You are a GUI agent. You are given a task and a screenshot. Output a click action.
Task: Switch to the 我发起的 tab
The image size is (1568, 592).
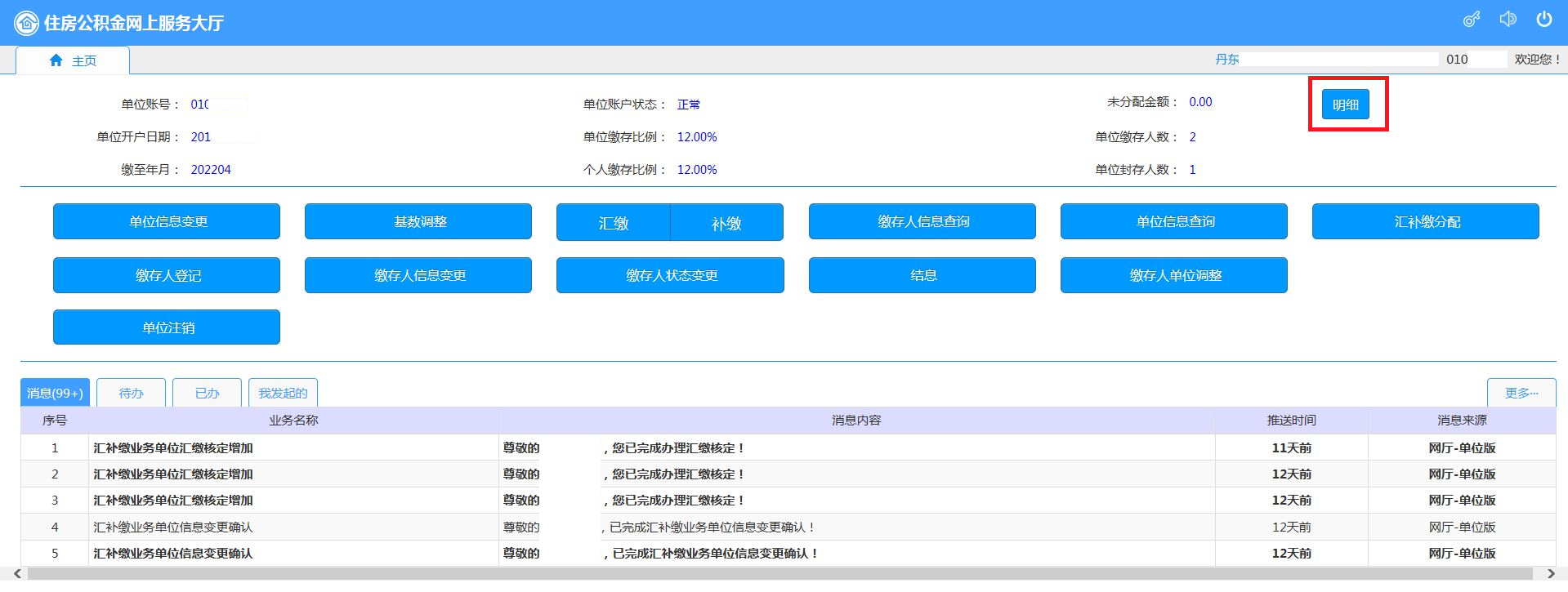pos(283,393)
